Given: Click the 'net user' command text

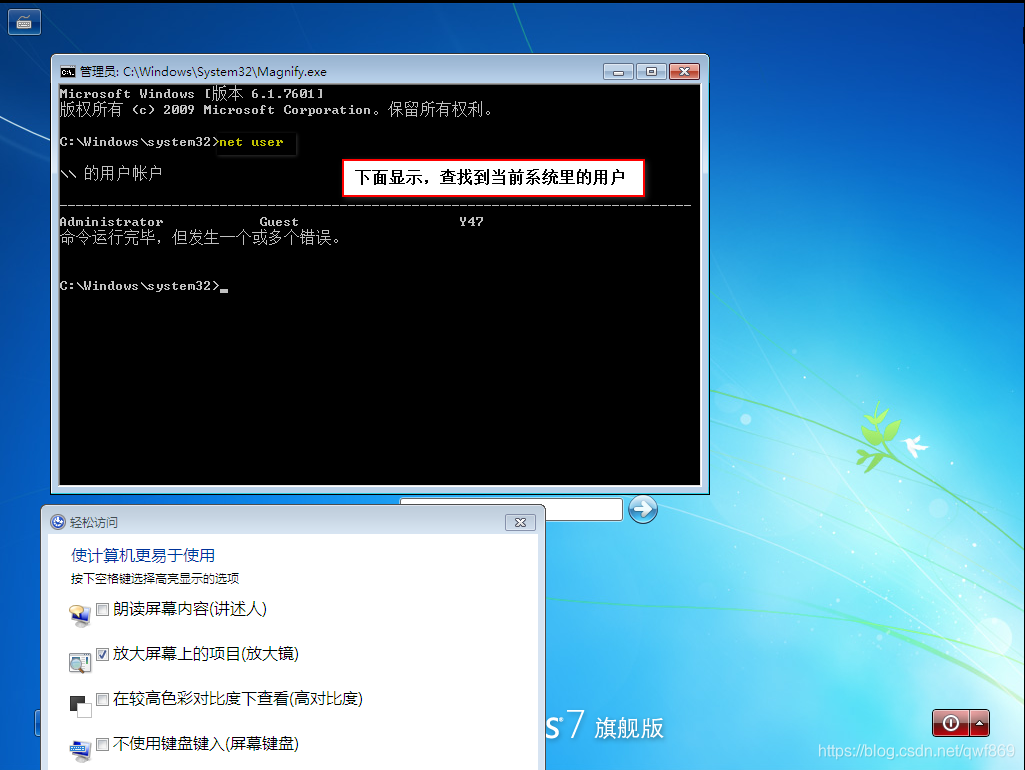Looking at the screenshot, I should click(251, 142).
